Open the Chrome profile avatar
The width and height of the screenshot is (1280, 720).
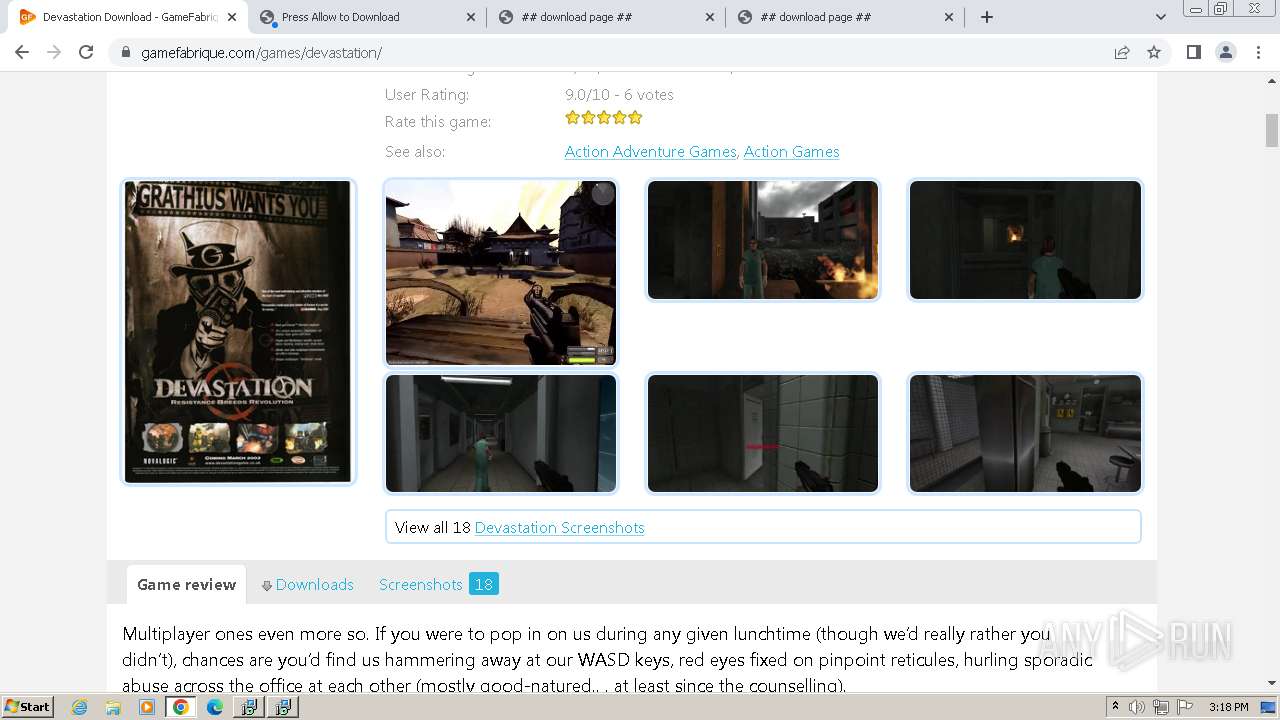pyautogui.click(x=1226, y=52)
